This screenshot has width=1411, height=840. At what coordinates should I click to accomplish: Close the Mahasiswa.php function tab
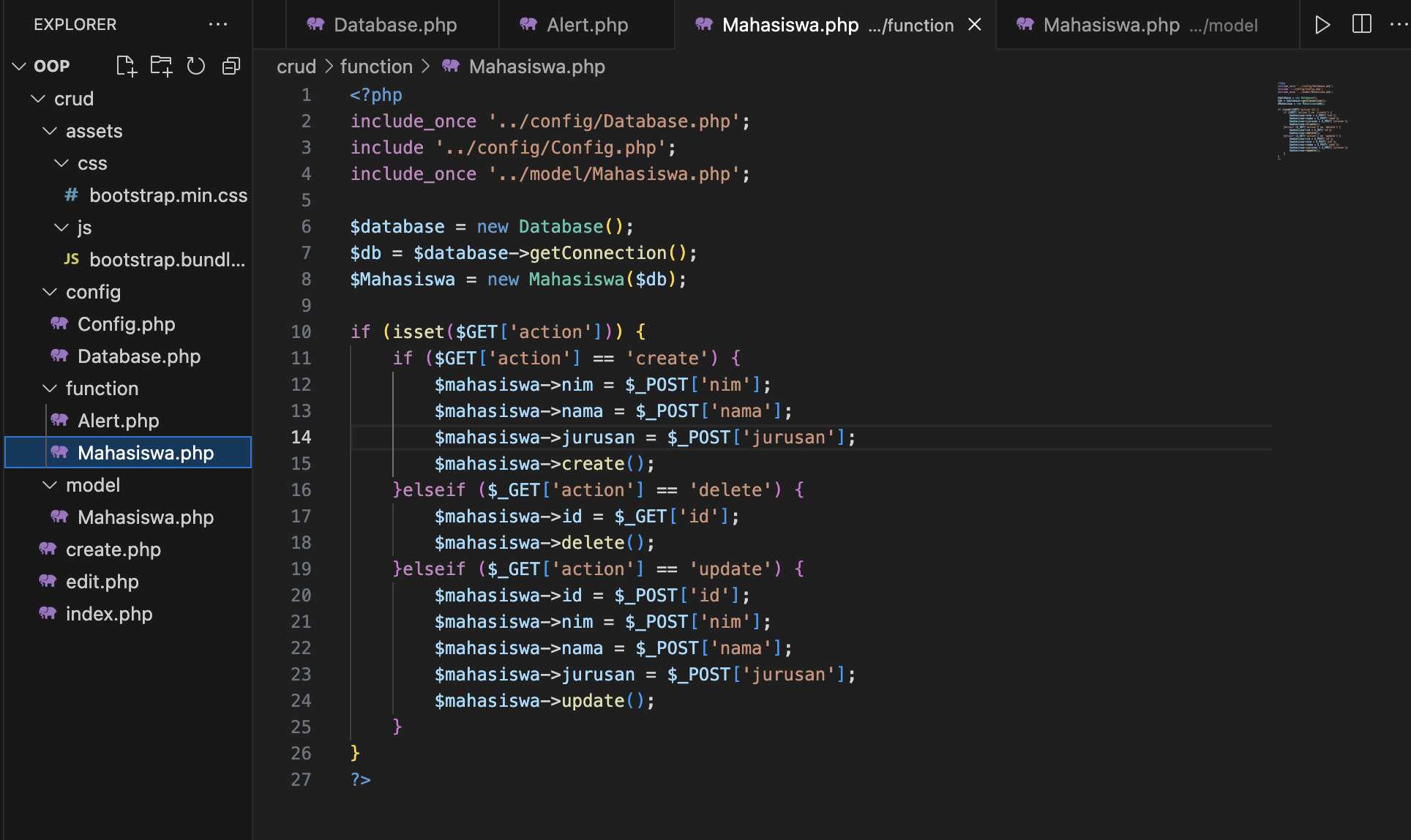pyautogui.click(x=974, y=25)
